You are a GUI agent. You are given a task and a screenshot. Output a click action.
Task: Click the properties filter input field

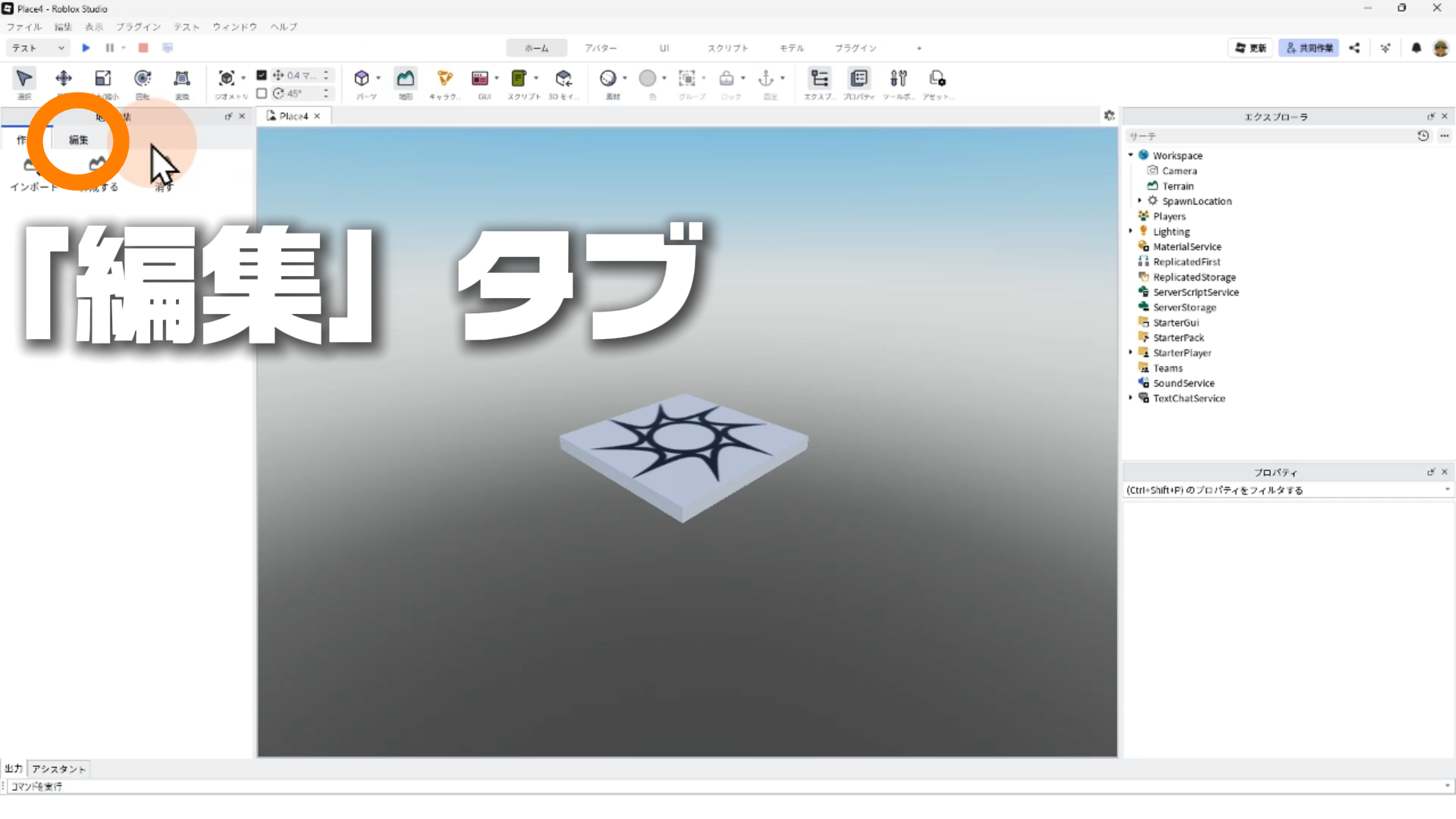(x=1282, y=491)
